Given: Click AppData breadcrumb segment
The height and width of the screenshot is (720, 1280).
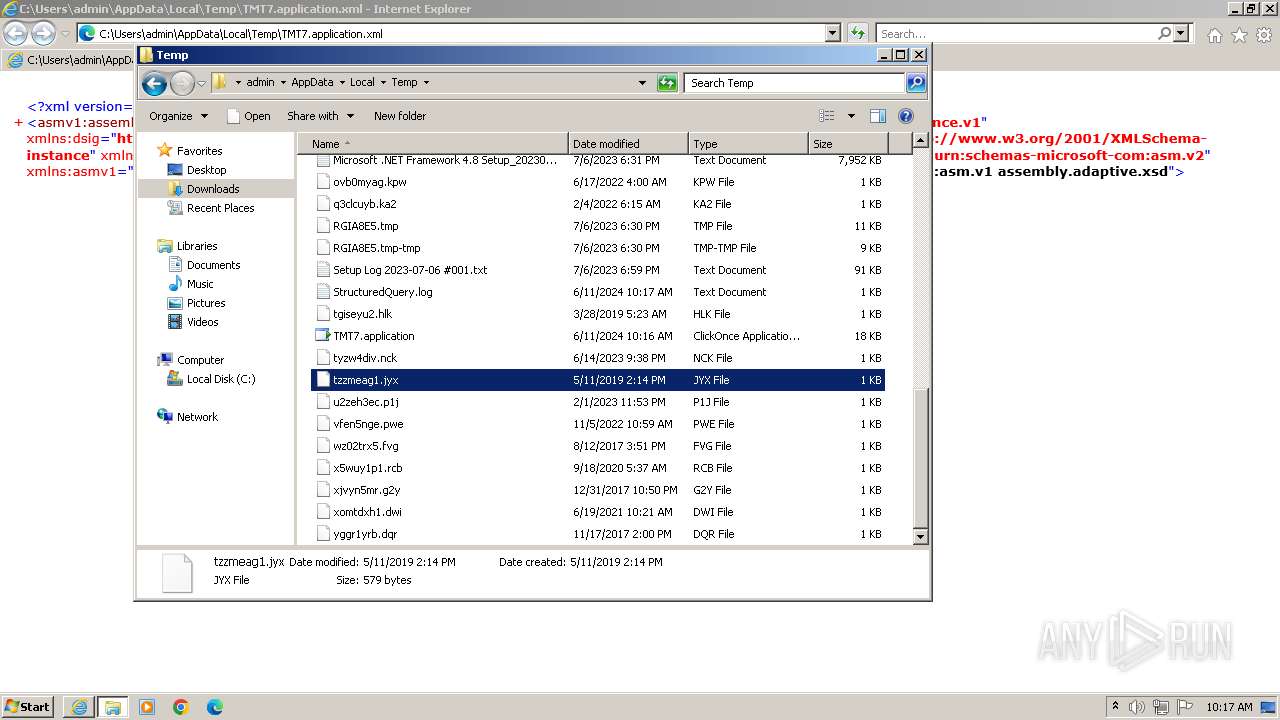Looking at the screenshot, I should (312, 83).
